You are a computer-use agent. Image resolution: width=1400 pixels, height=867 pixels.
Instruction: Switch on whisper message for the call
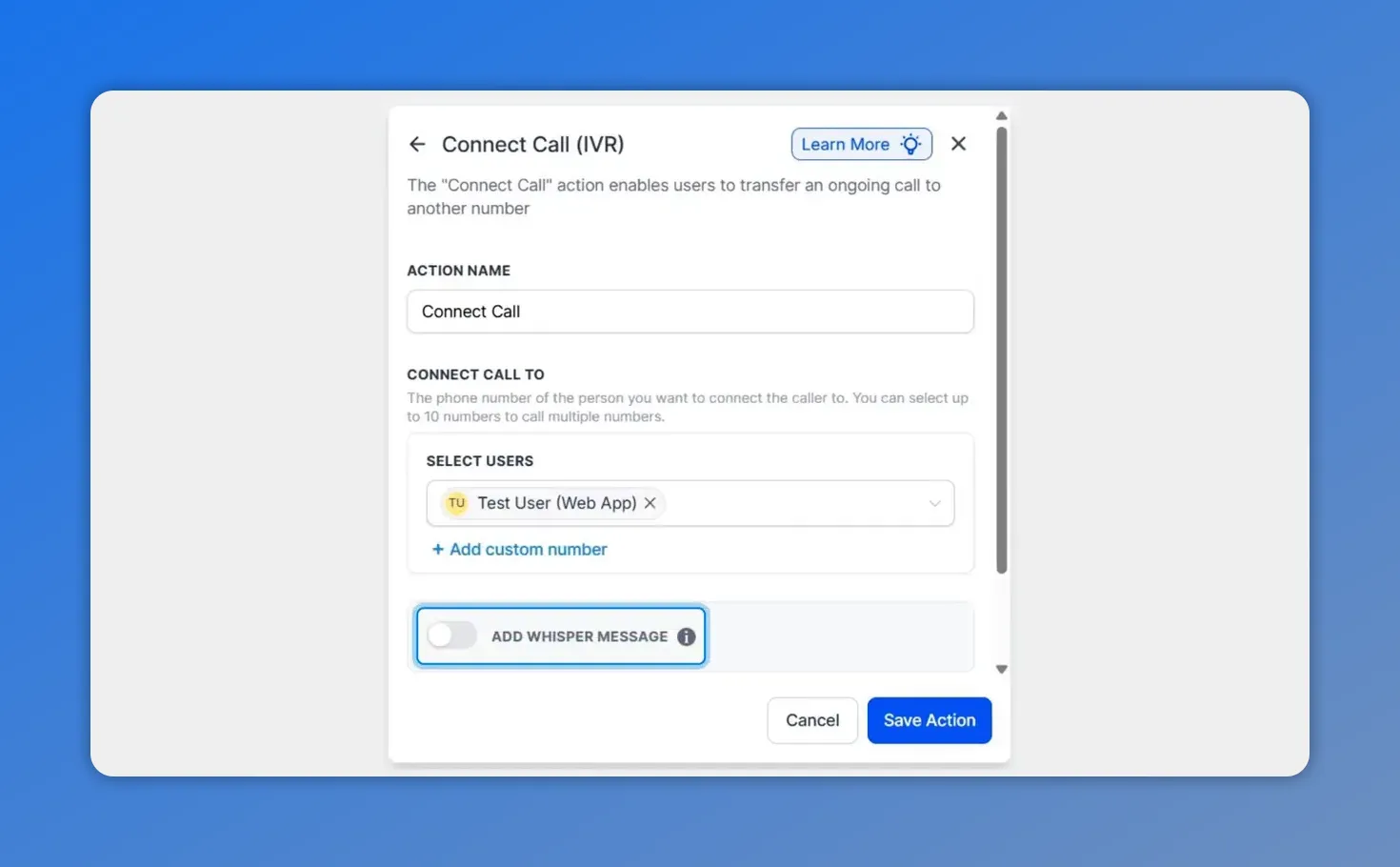point(451,635)
